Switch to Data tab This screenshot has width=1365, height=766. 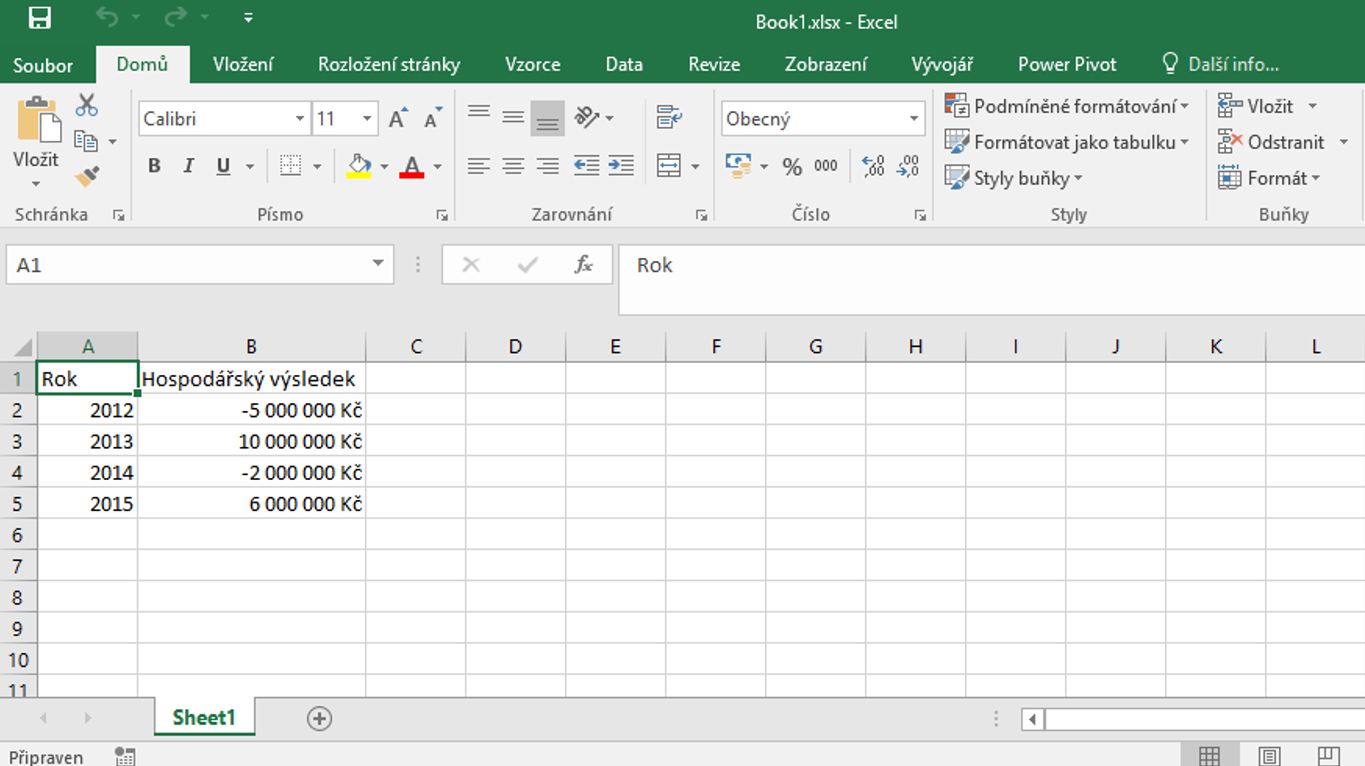pyautogui.click(x=624, y=64)
